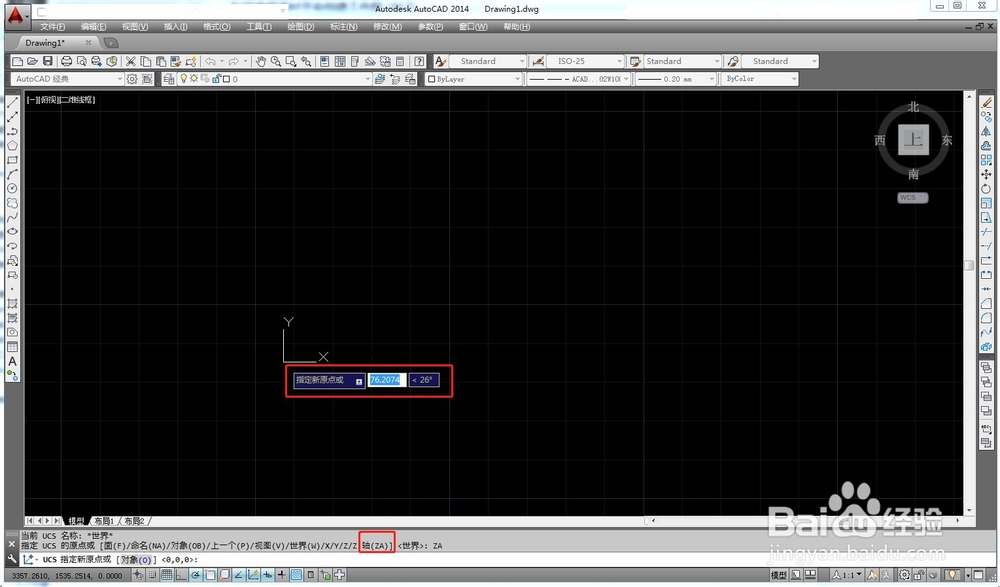The height and width of the screenshot is (587, 1000).
Task: Click the 76.2074 dynamic input field
Action: [x=386, y=380]
